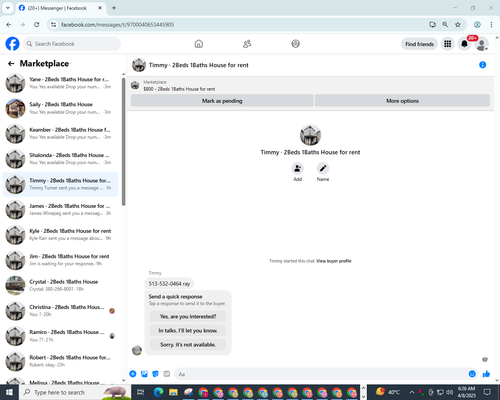Open the Groups icon in top navigation
Viewport: 500px width, 400px height.
[295, 44]
